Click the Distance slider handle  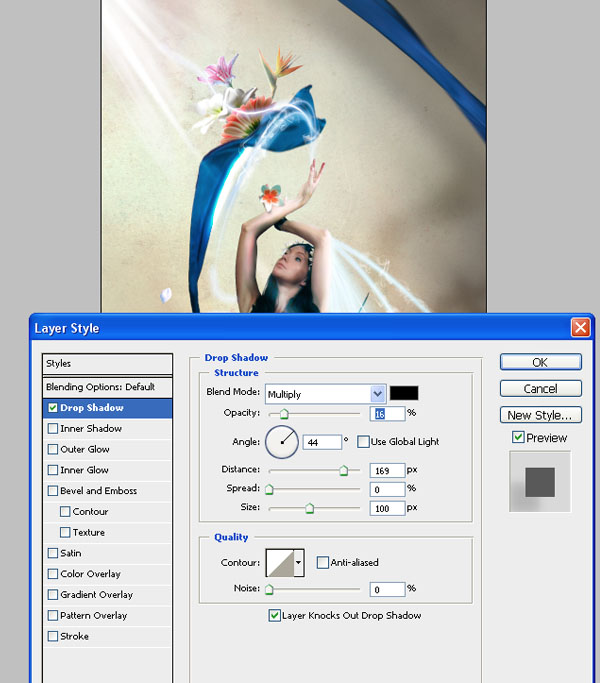(343, 470)
